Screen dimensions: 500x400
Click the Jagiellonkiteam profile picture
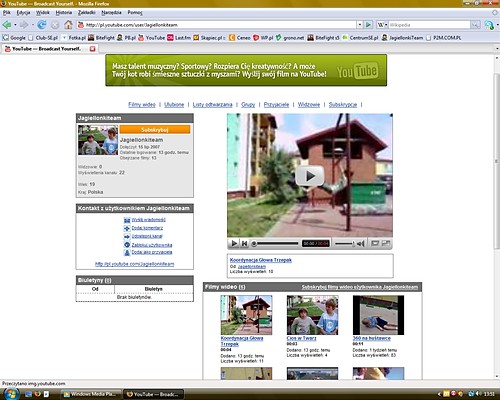pyautogui.click(x=98, y=140)
